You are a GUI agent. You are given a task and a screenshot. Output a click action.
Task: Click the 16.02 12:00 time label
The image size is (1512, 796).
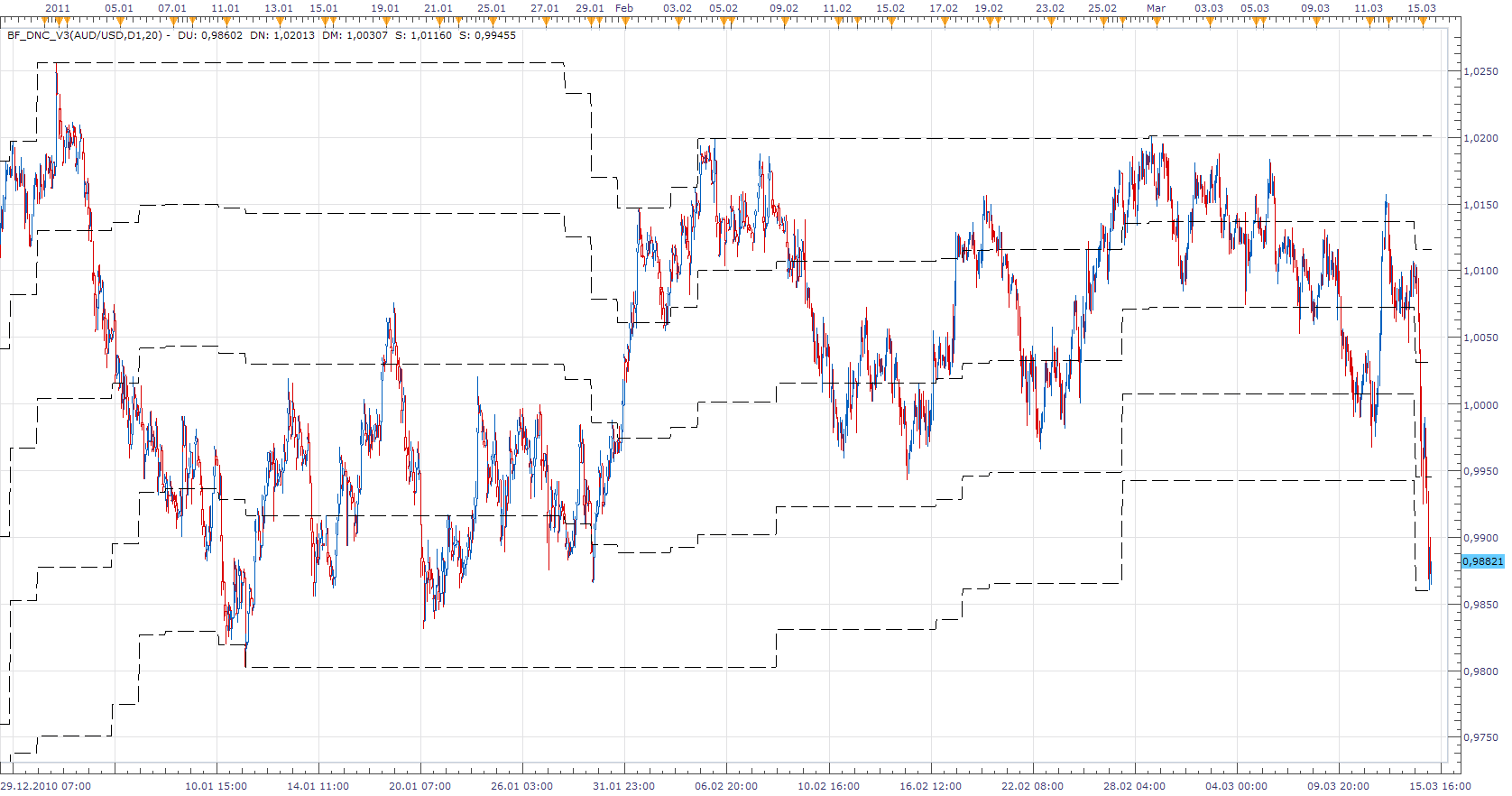[x=930, y=786]
